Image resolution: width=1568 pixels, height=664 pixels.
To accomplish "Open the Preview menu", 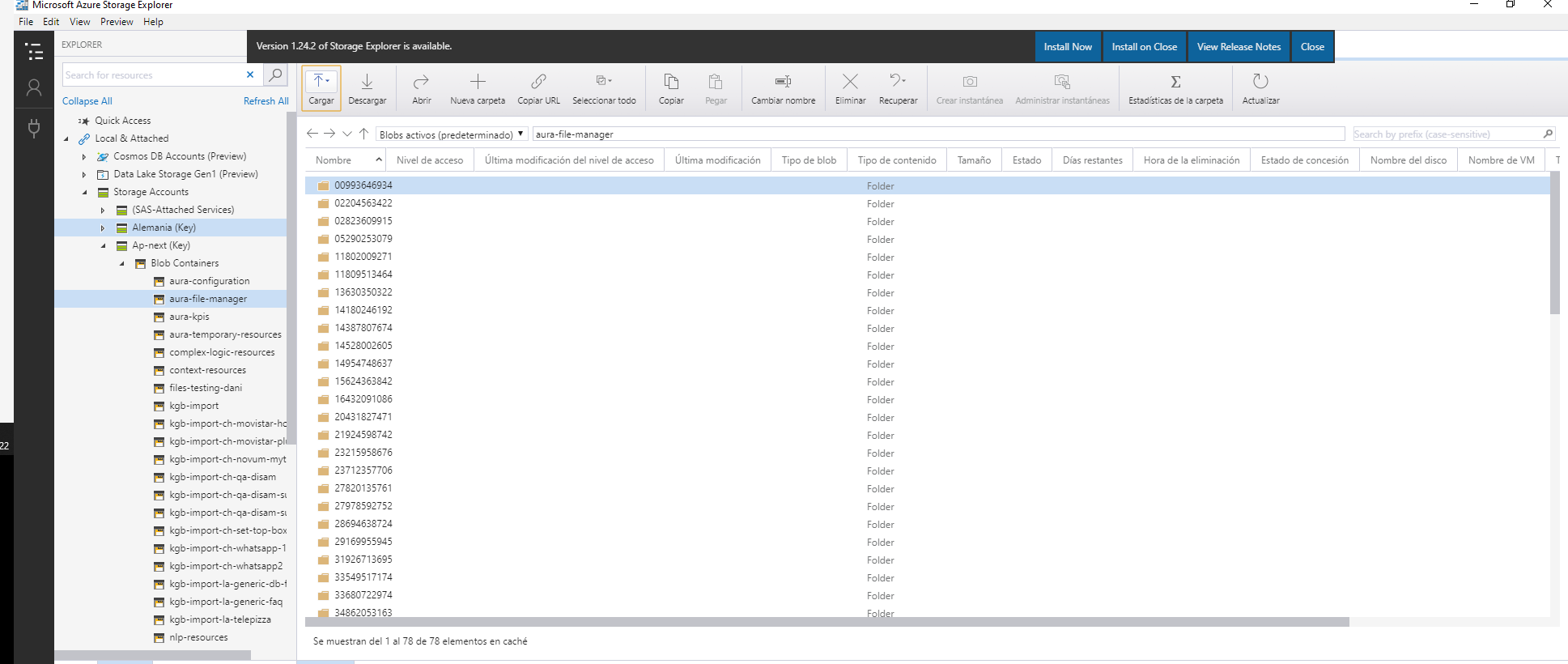I will tap(117, 22).
